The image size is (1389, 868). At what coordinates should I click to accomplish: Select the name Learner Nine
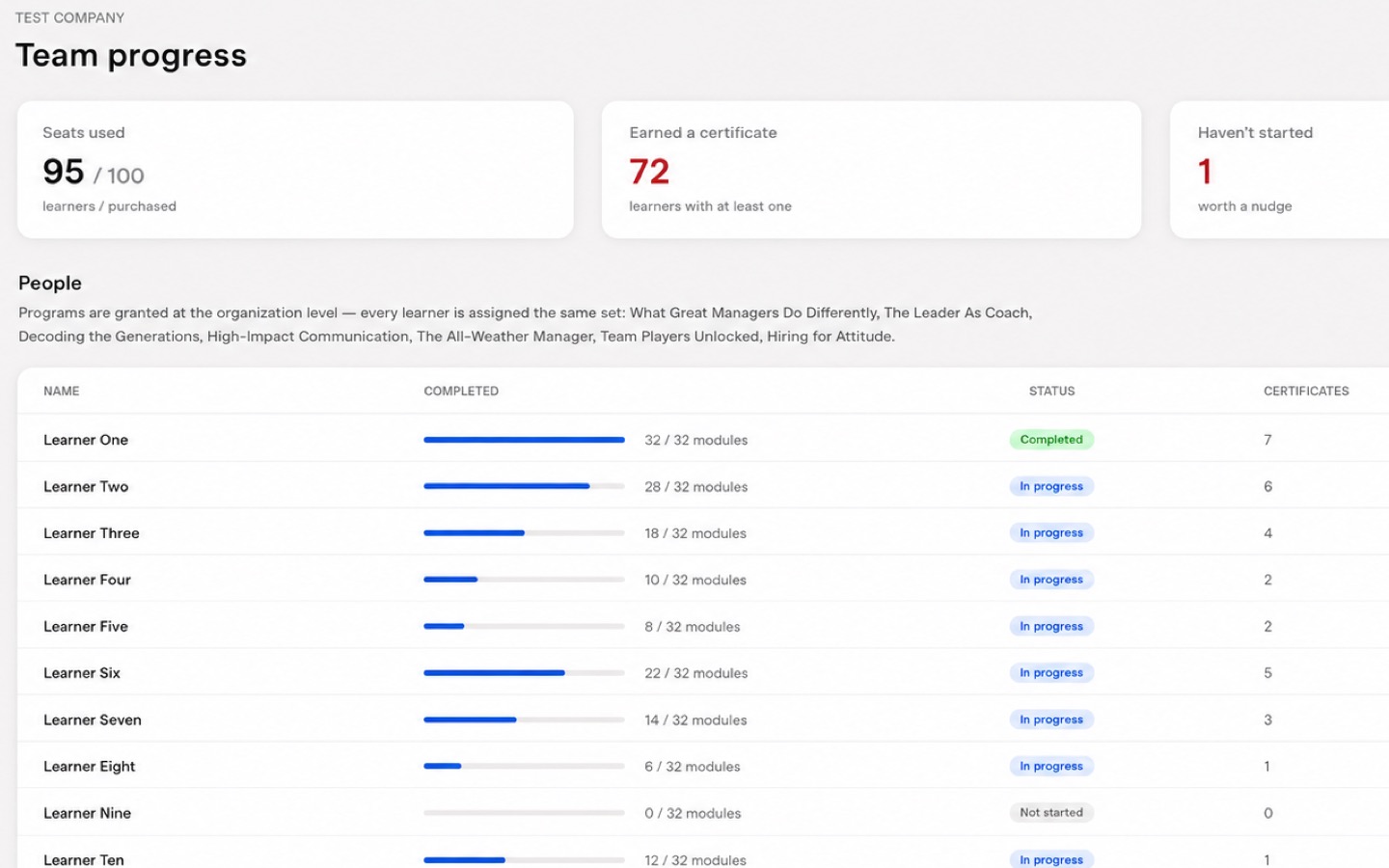pos(87,813)
